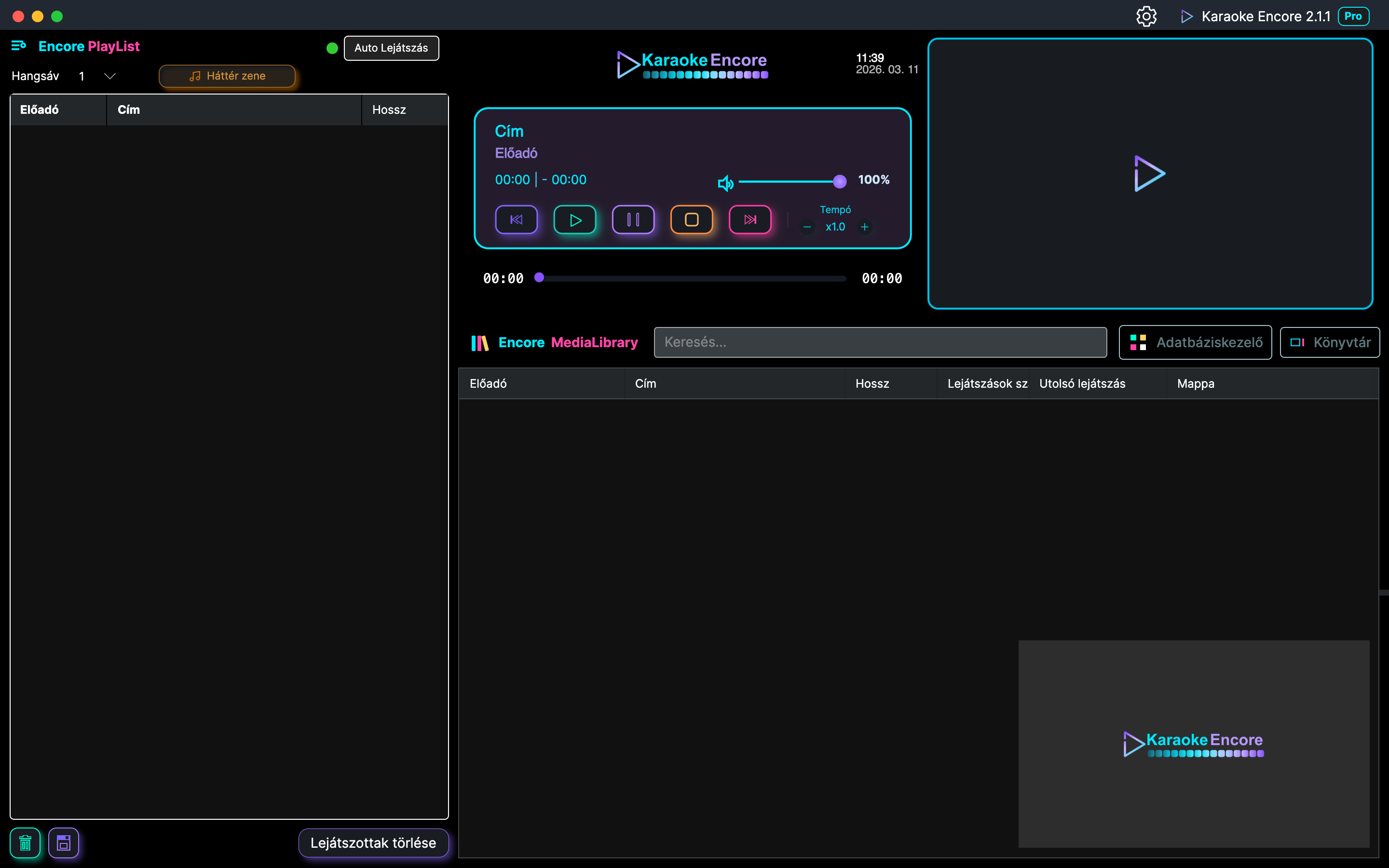The width and height of the screenshot is (1389, 868).
Task: Click the trash playlist icon
Action: tap(25, 843)
